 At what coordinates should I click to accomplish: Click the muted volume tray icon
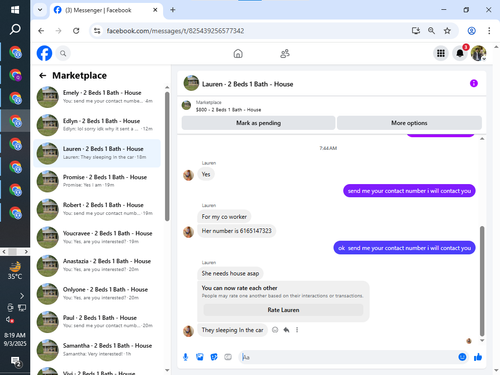(x=10, y=320)
